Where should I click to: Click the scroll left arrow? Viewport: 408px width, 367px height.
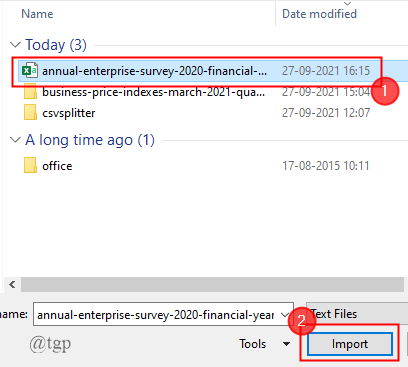click(x=12, y=285)
